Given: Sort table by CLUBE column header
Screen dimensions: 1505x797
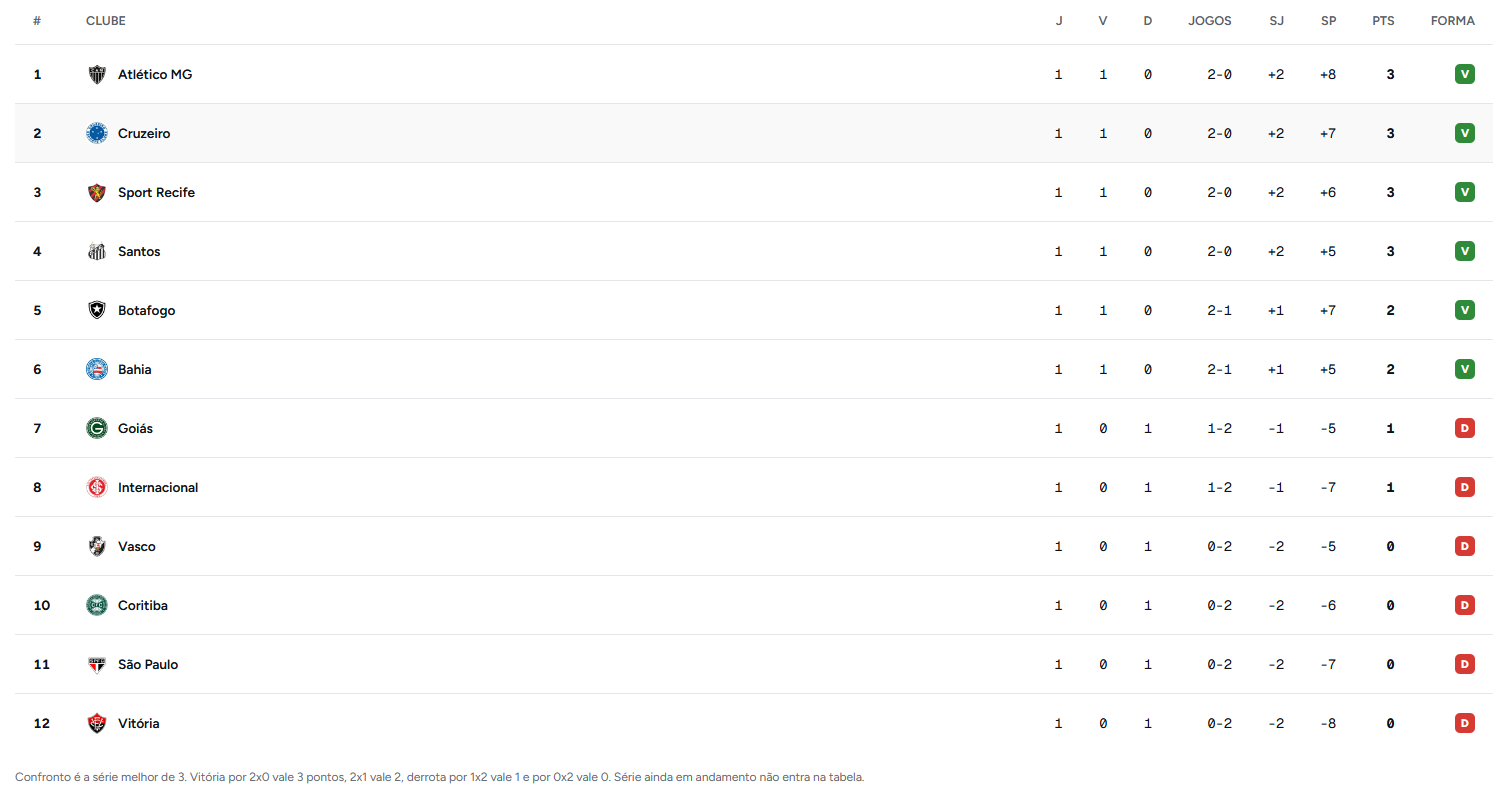Looking at the screenshot, I should point(106,21).
